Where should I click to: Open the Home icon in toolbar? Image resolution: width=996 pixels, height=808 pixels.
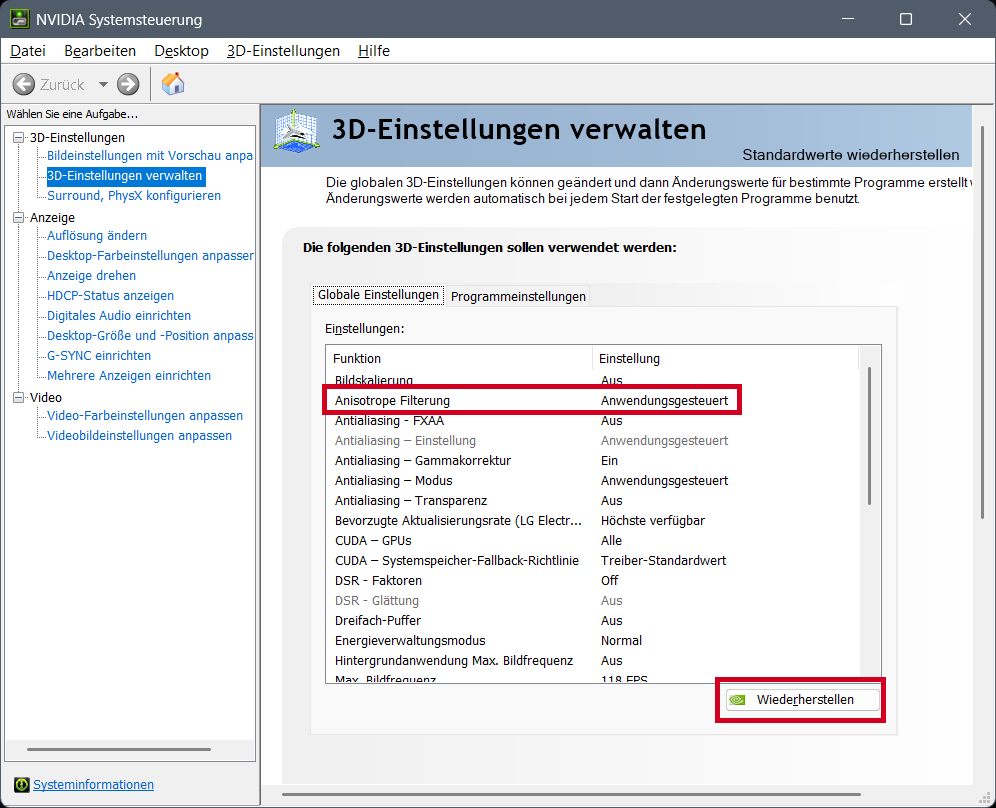[173, 84]
